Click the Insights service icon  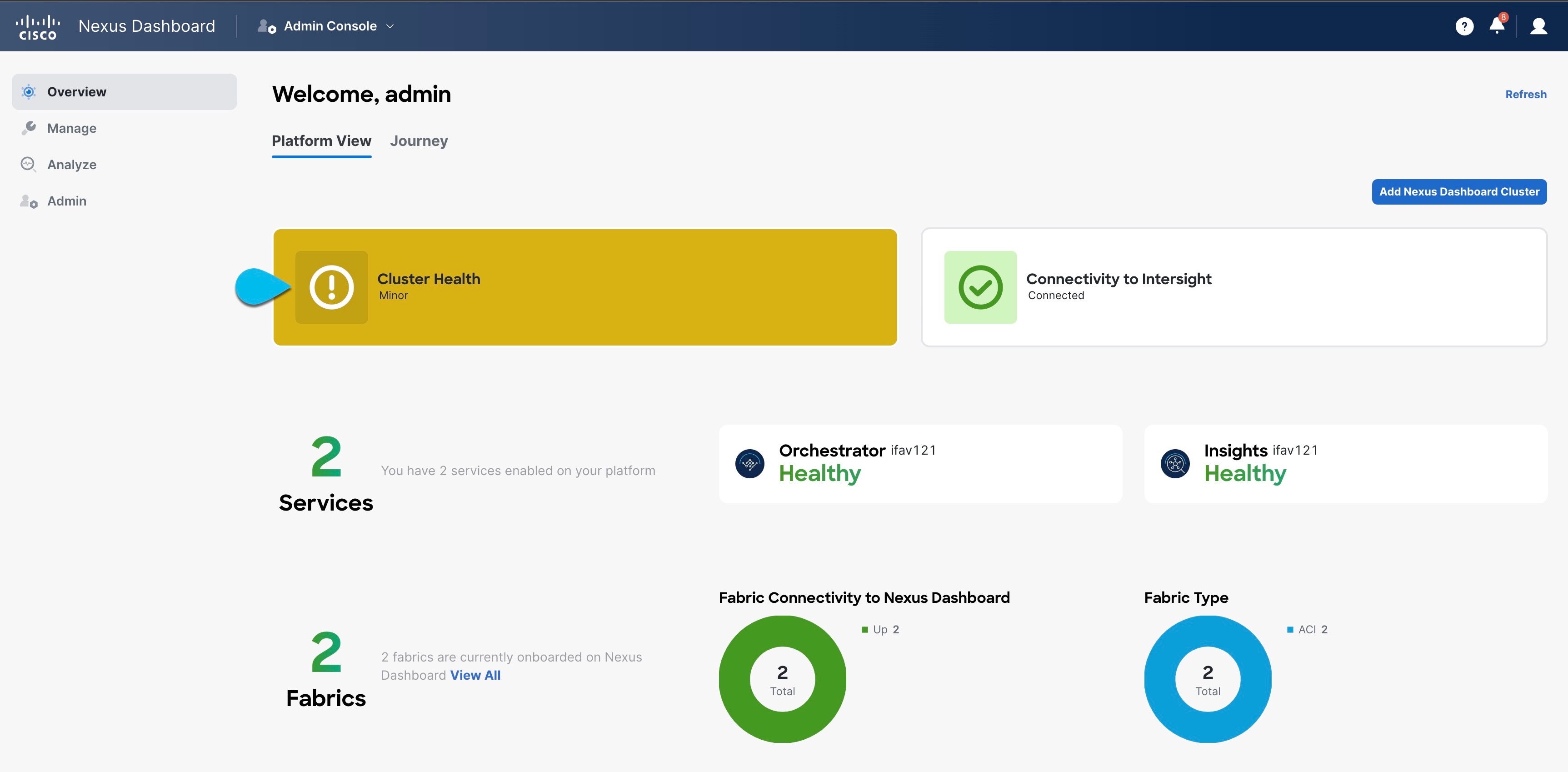1175,463
